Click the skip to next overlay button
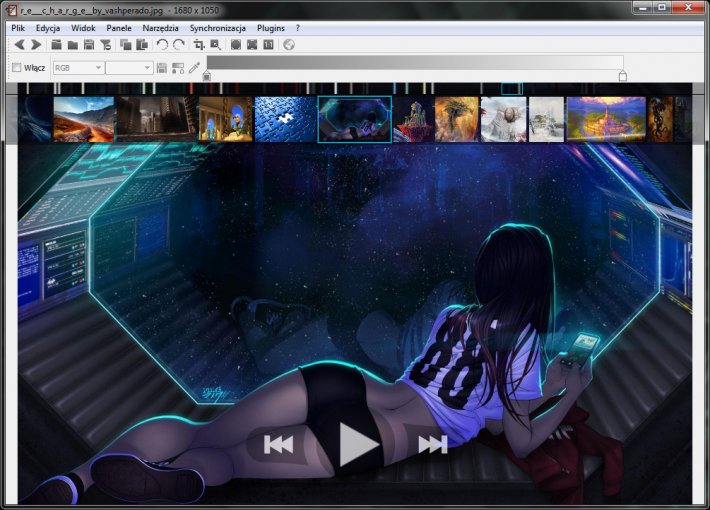This screenshot has height=510, width=710. (x=433, y=444)
